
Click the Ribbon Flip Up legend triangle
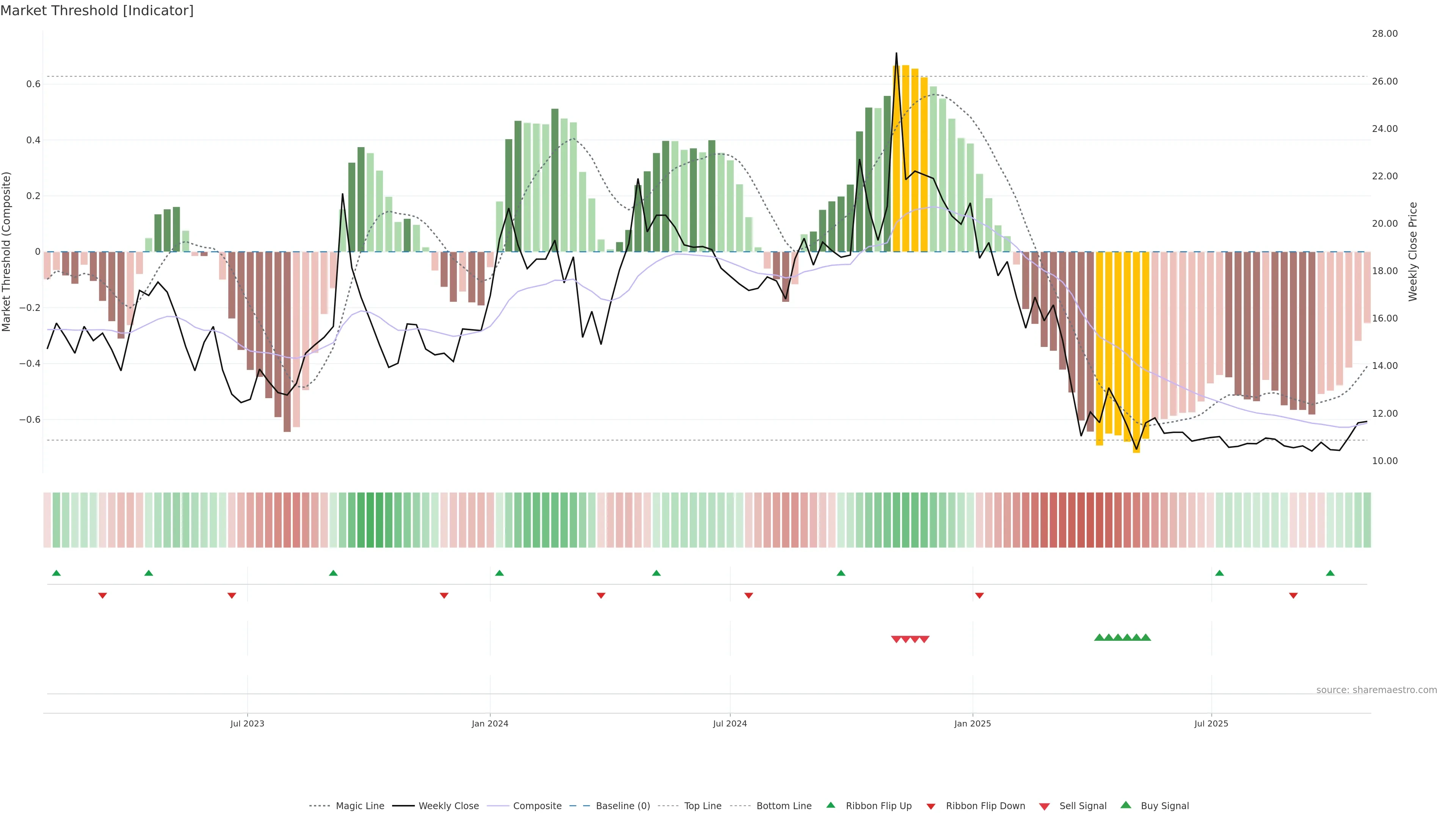[830, 805]
